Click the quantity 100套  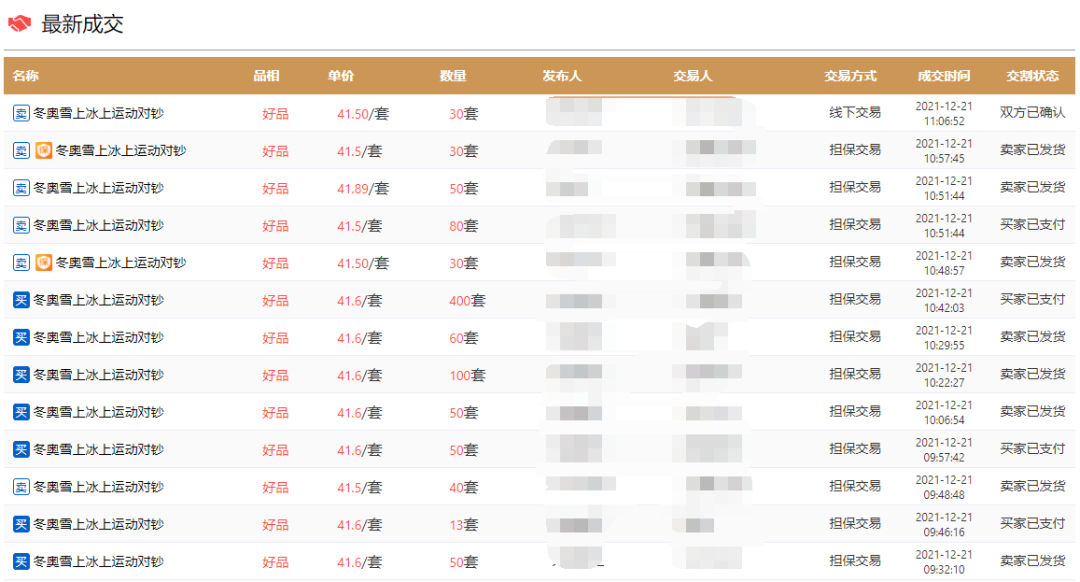(468, 375)
